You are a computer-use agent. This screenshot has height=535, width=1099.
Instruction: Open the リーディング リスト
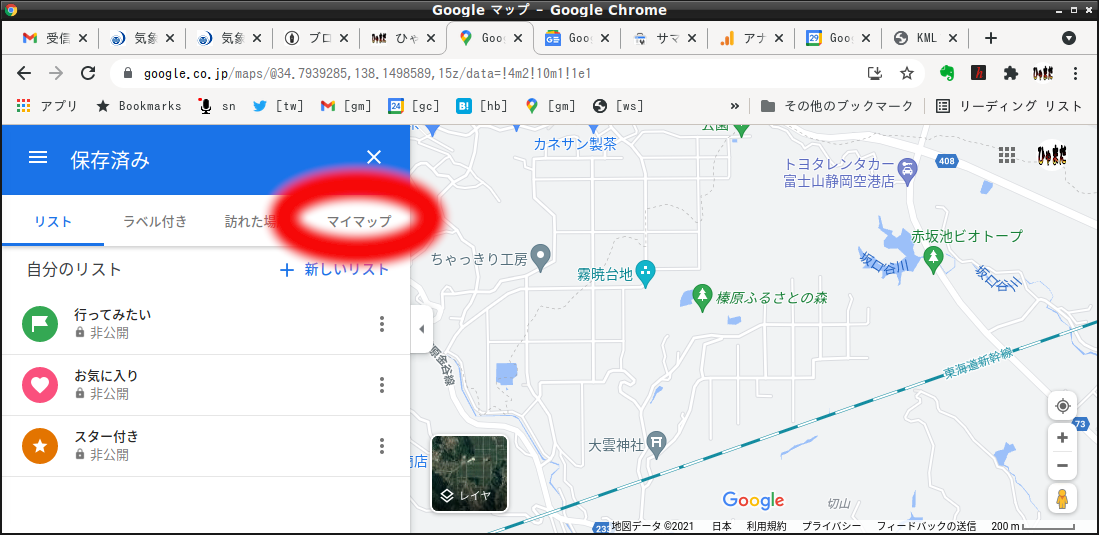click(x=1009, y=106)
